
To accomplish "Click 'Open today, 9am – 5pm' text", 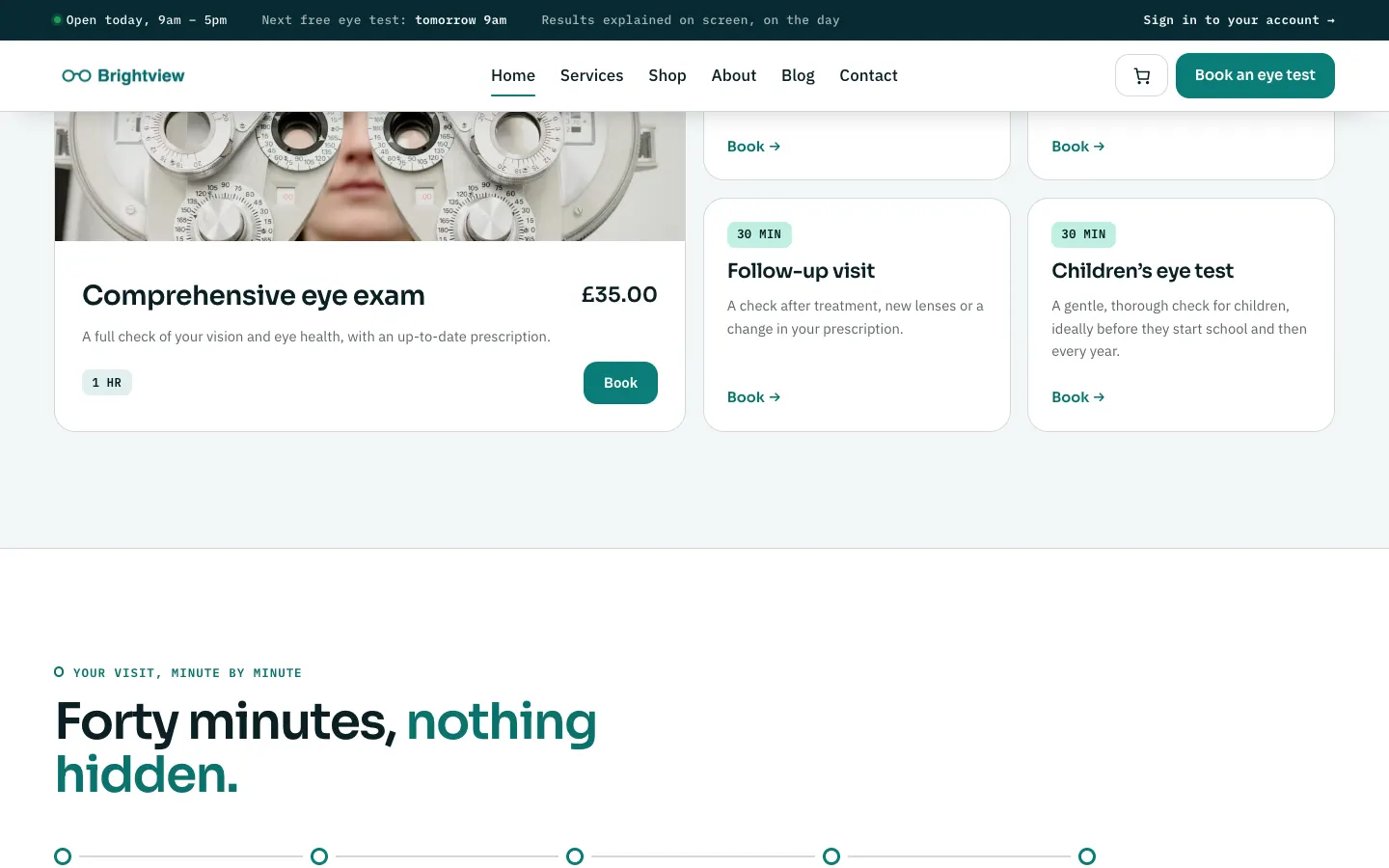I will 147,19.
